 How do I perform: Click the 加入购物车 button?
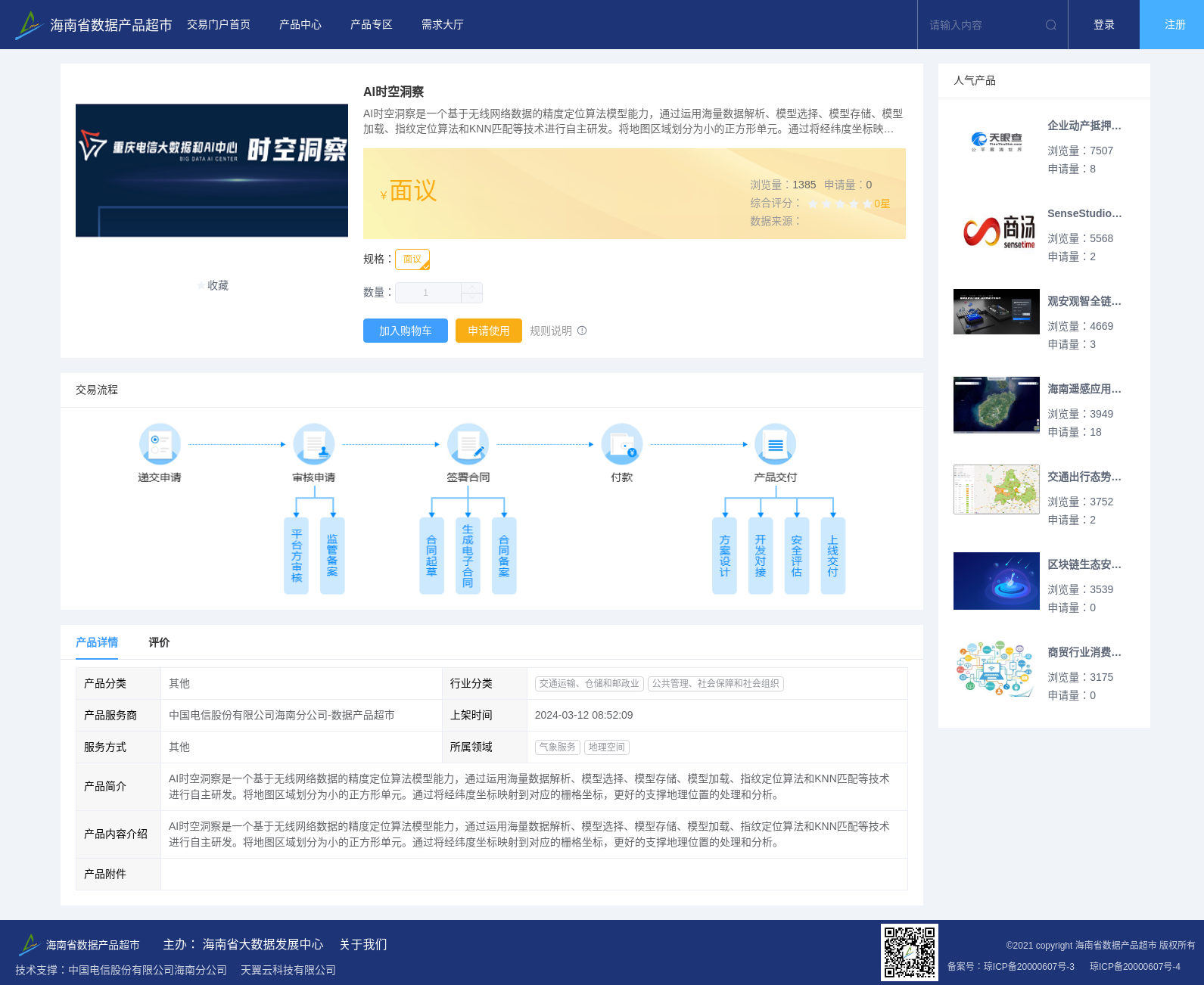pyautogui.click(x=406, y=331)
